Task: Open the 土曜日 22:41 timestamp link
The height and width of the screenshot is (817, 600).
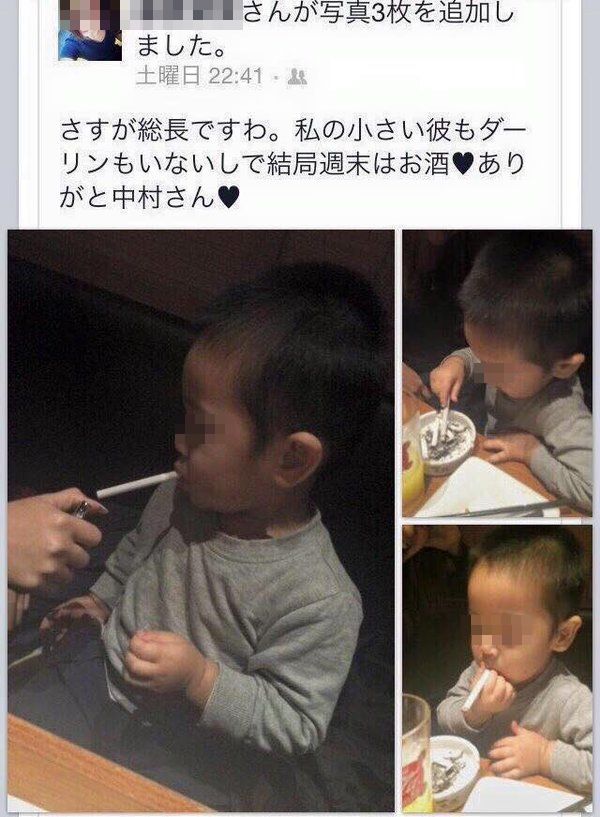Action: click(200, 77)
